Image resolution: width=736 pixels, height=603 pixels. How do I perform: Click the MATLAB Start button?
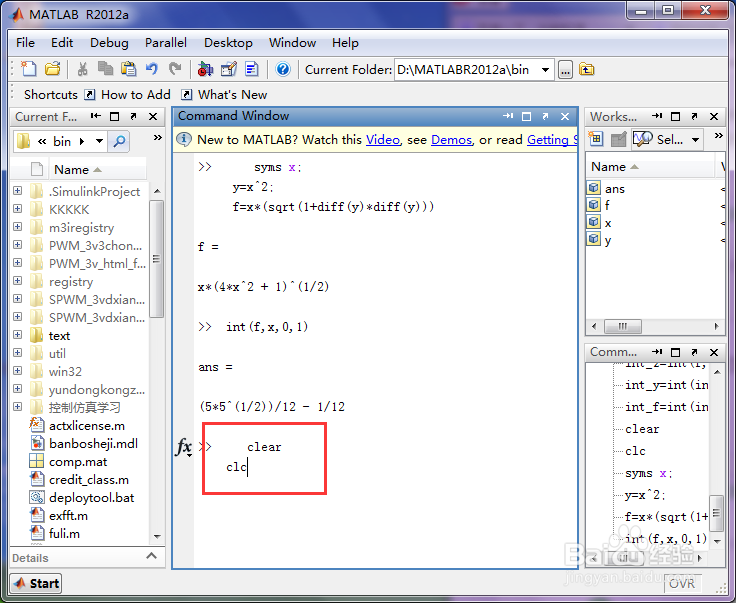(36, 583)
